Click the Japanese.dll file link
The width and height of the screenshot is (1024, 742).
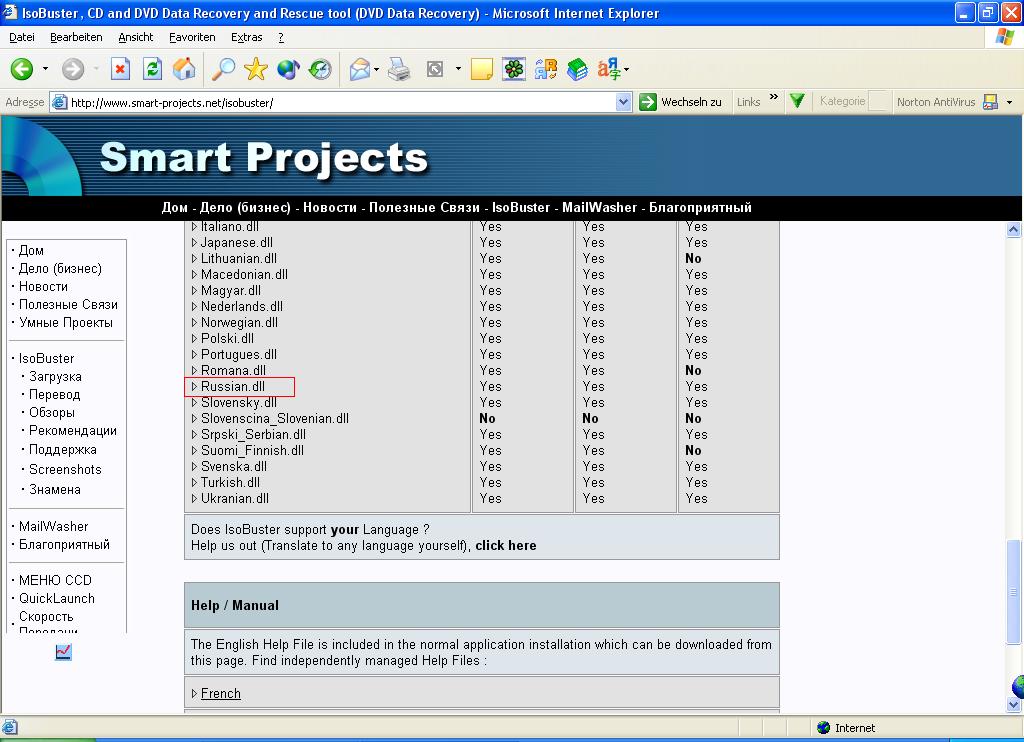pos(236,242)
